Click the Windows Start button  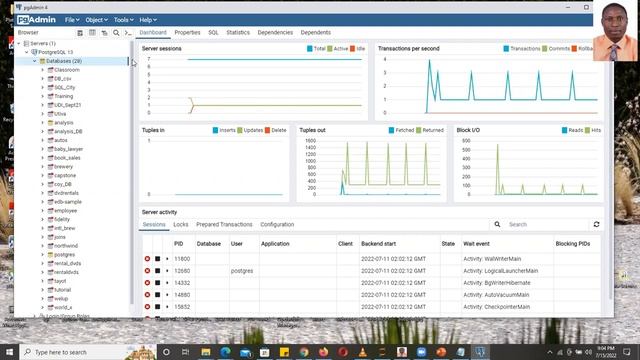tap(9, 352)
